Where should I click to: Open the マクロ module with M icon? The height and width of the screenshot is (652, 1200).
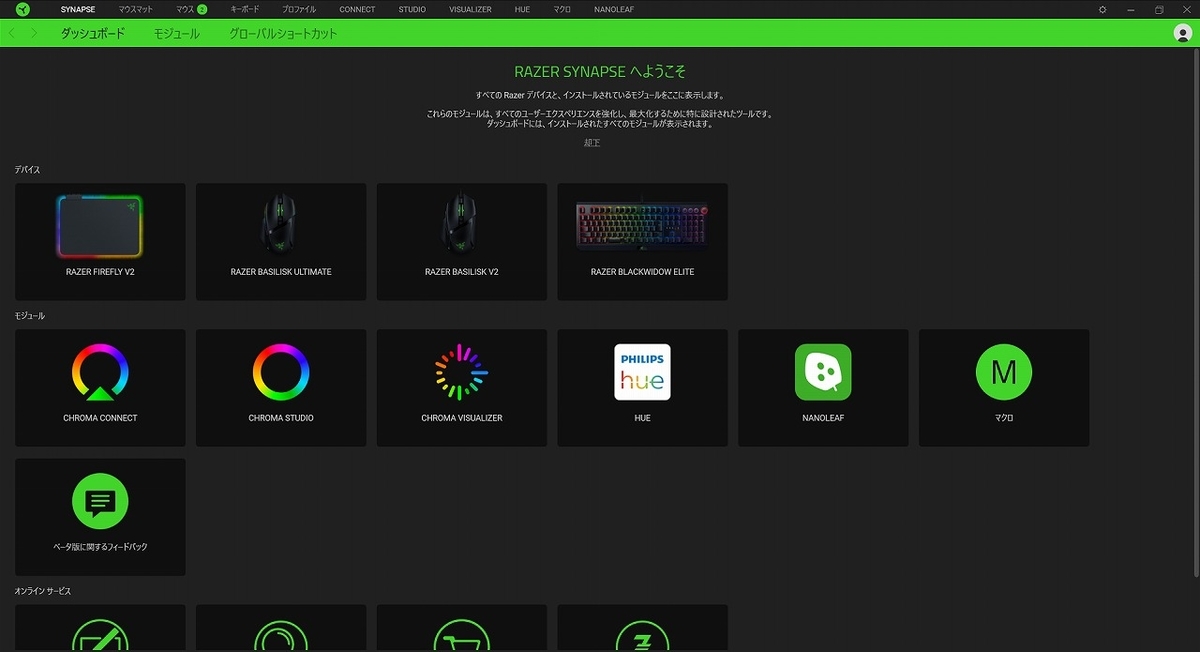pyautogui.click(x=1004, y=387)
